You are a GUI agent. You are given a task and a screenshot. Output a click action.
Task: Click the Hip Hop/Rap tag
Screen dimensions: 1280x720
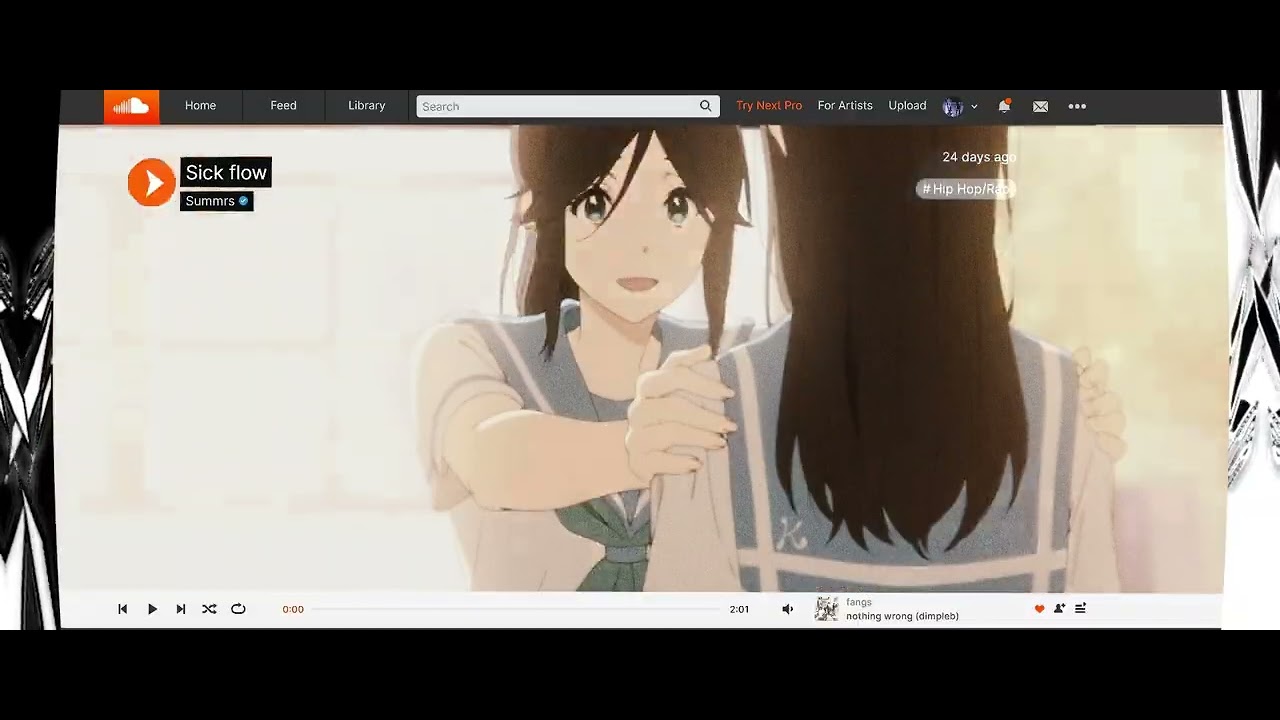click(966, 189)
